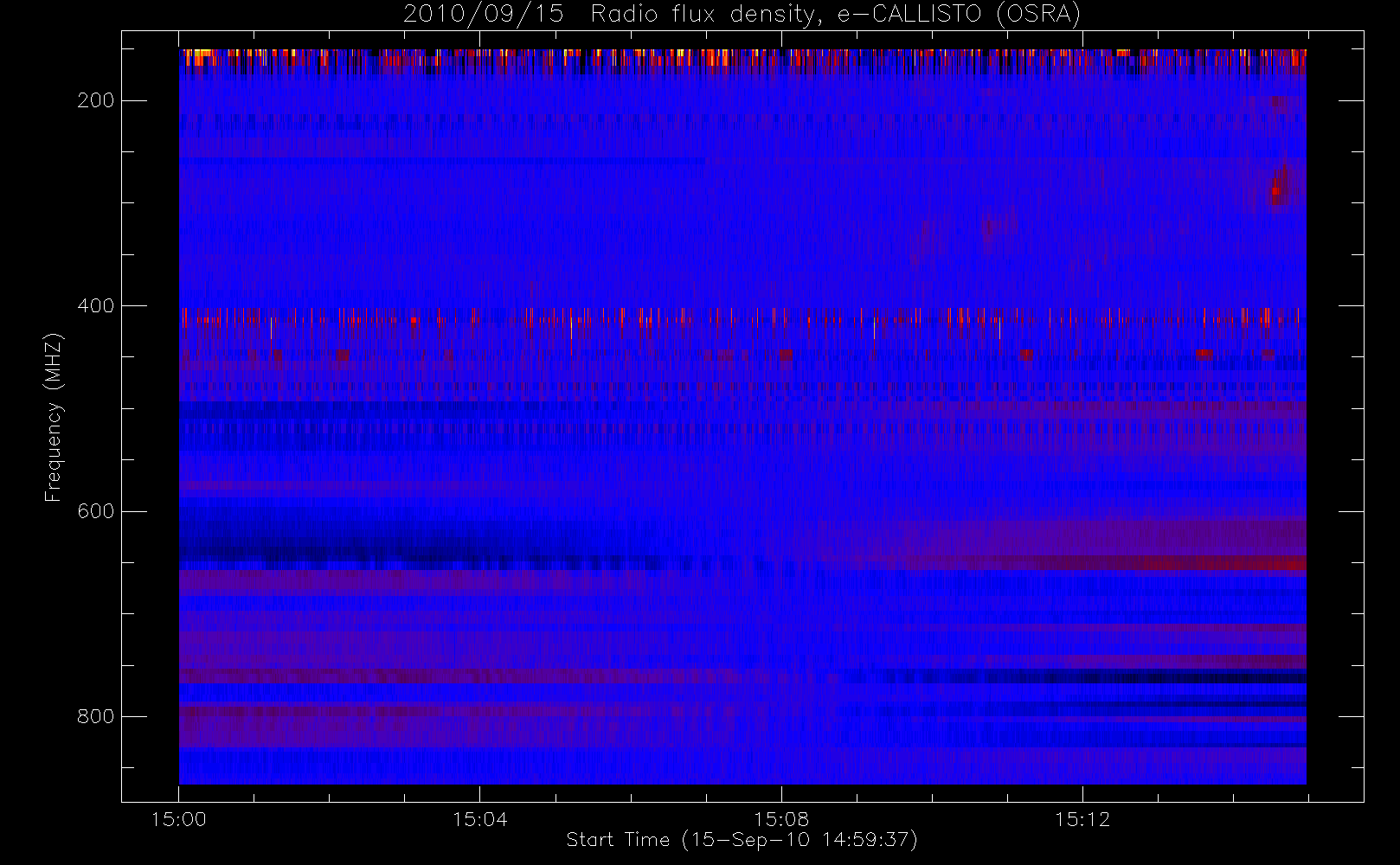Viewport: 1400px width, 865px height.
Task: Click the 800 frequency tick label
Action: point(95,716)
